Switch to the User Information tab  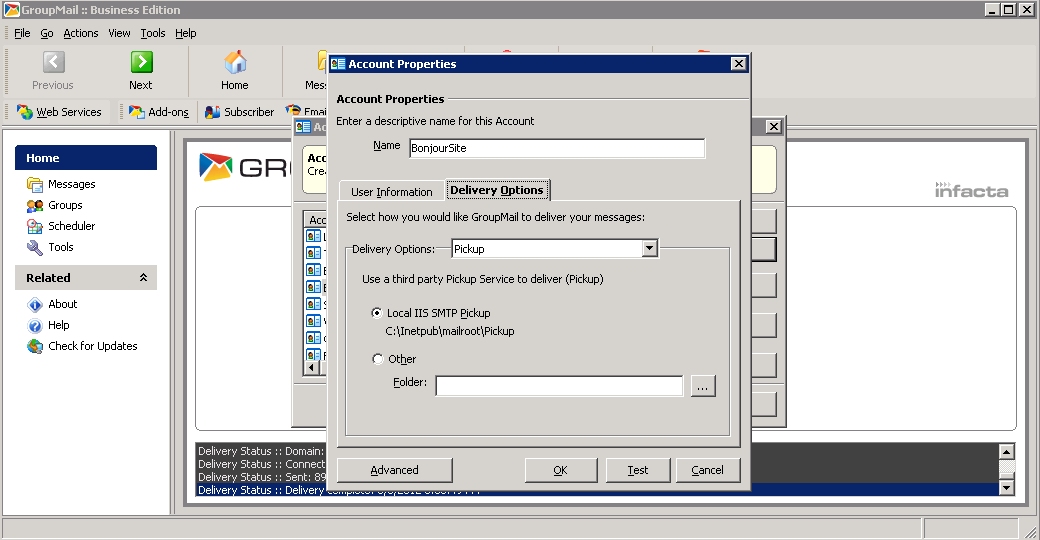point(391,191)
